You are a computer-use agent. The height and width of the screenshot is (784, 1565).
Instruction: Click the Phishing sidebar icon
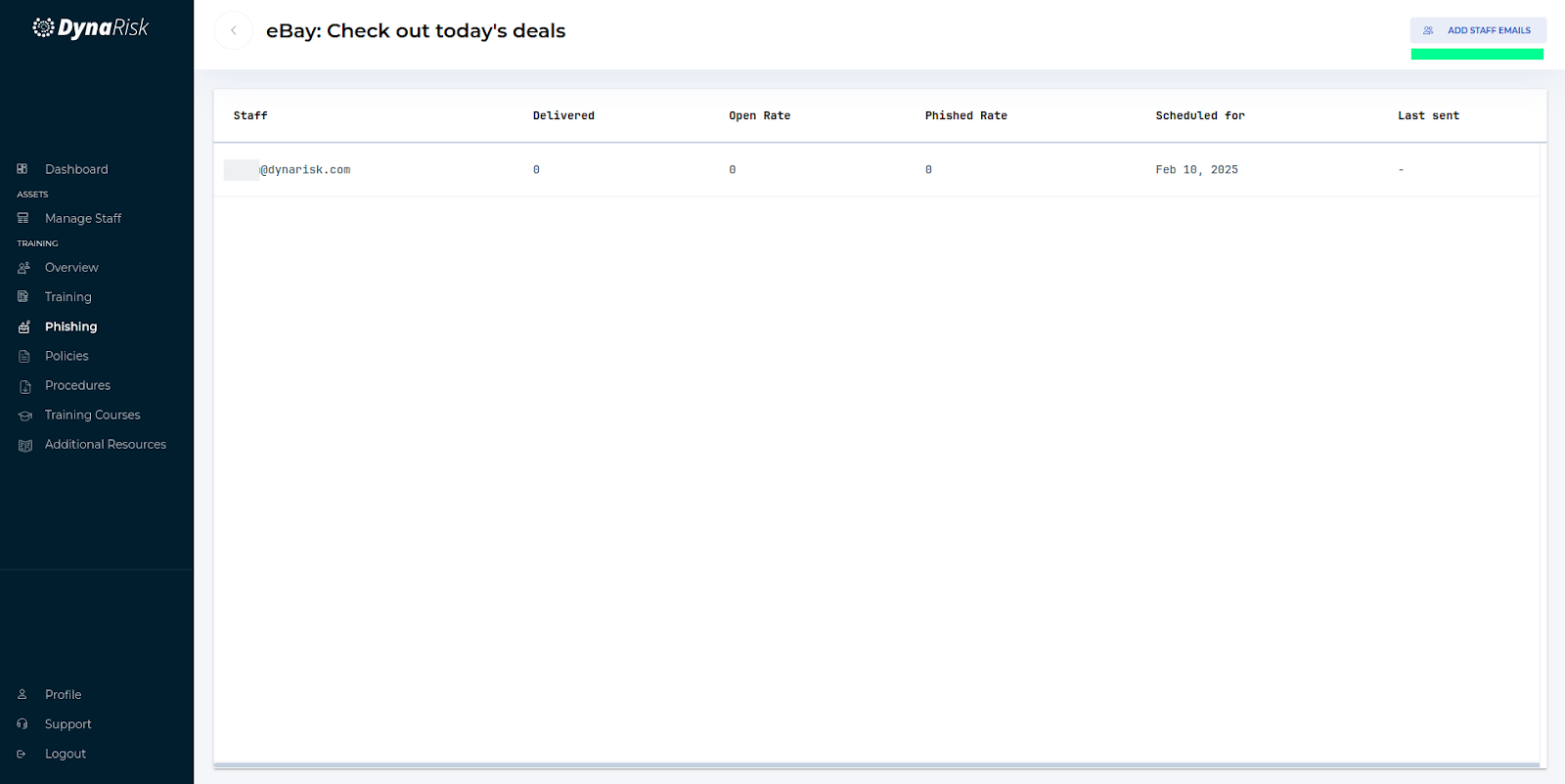pyautogui.click(x=23, y=327)
